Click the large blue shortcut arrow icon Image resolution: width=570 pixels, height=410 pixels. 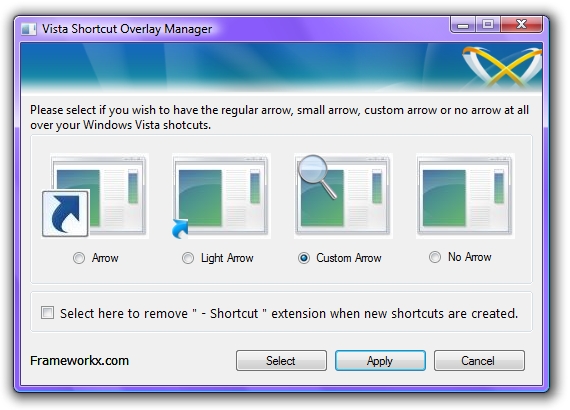click(x=65, y=214)
